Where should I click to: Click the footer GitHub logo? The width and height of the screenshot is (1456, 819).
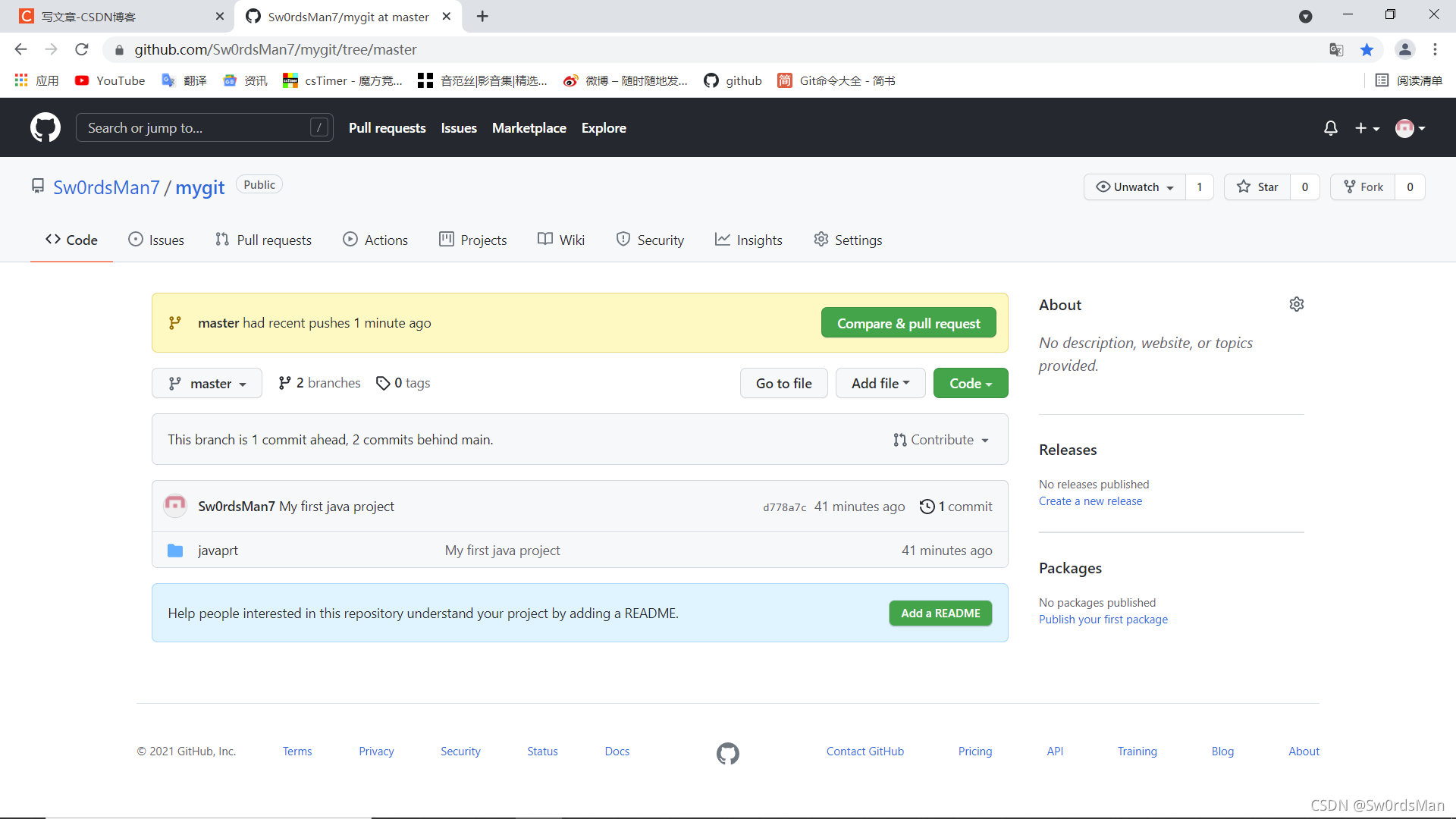pos(728,752)
